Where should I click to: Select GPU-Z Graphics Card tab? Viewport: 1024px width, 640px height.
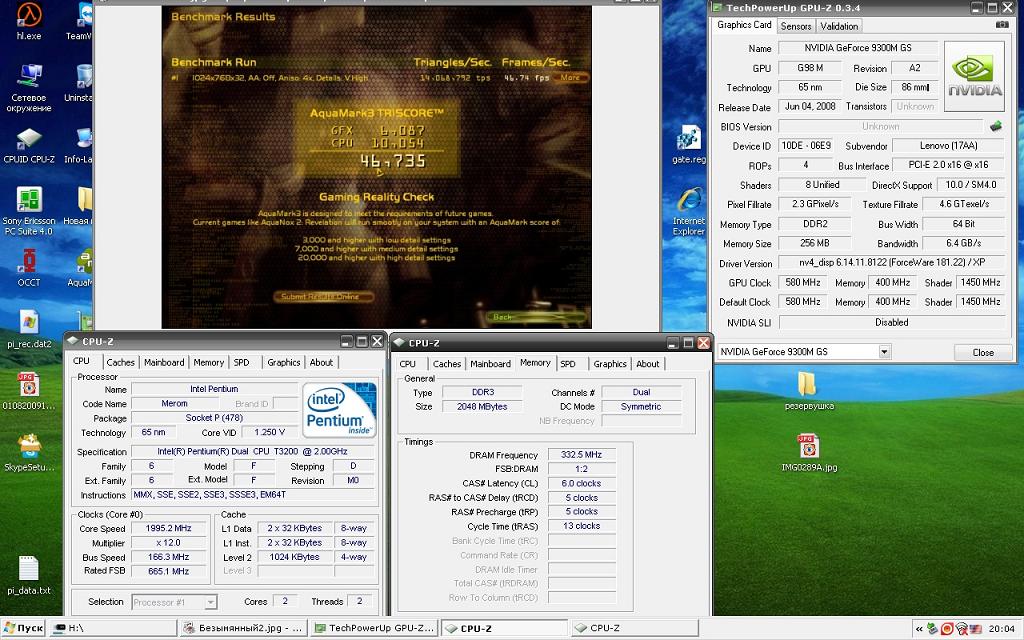744,25
